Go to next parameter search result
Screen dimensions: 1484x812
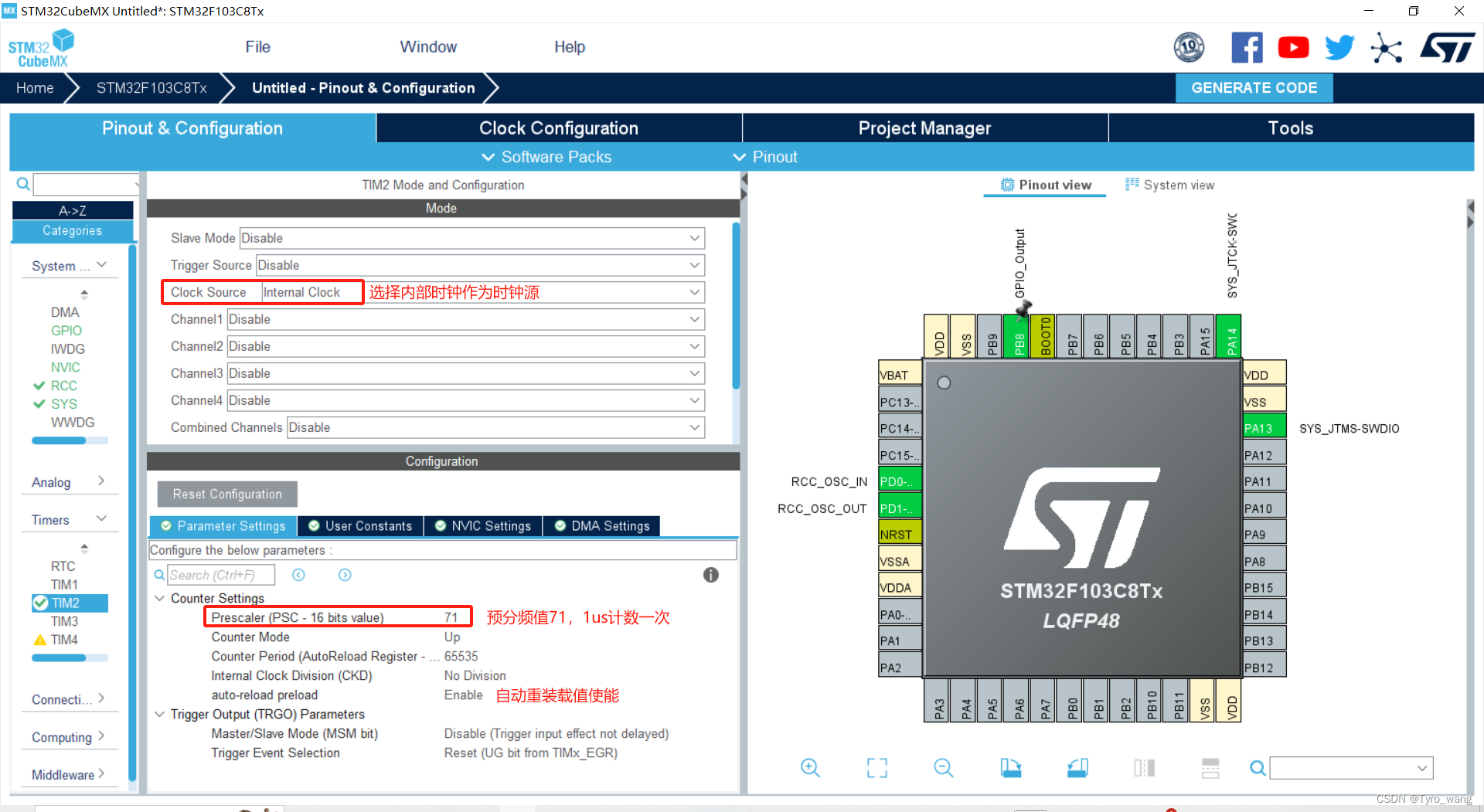click(345, 575)
